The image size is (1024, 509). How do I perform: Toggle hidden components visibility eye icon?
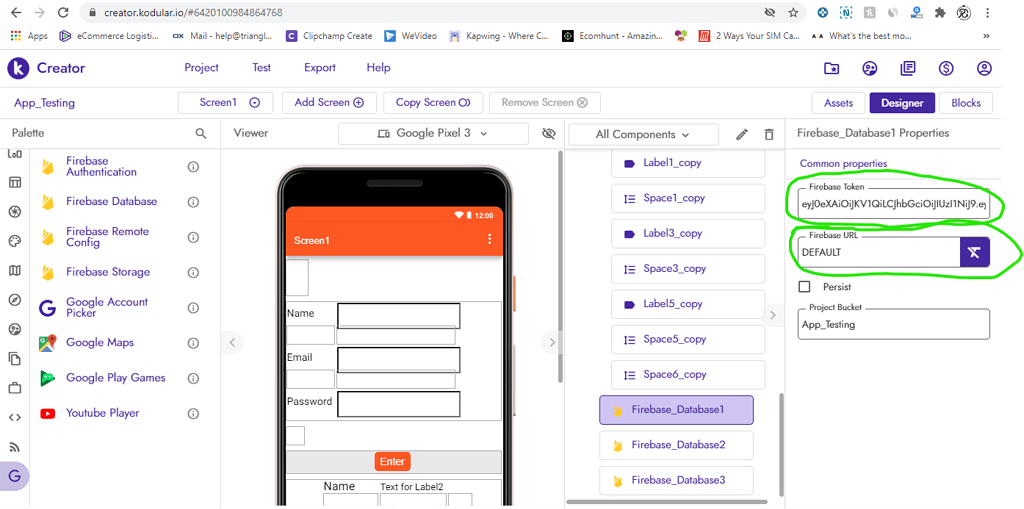pos(549,134)
